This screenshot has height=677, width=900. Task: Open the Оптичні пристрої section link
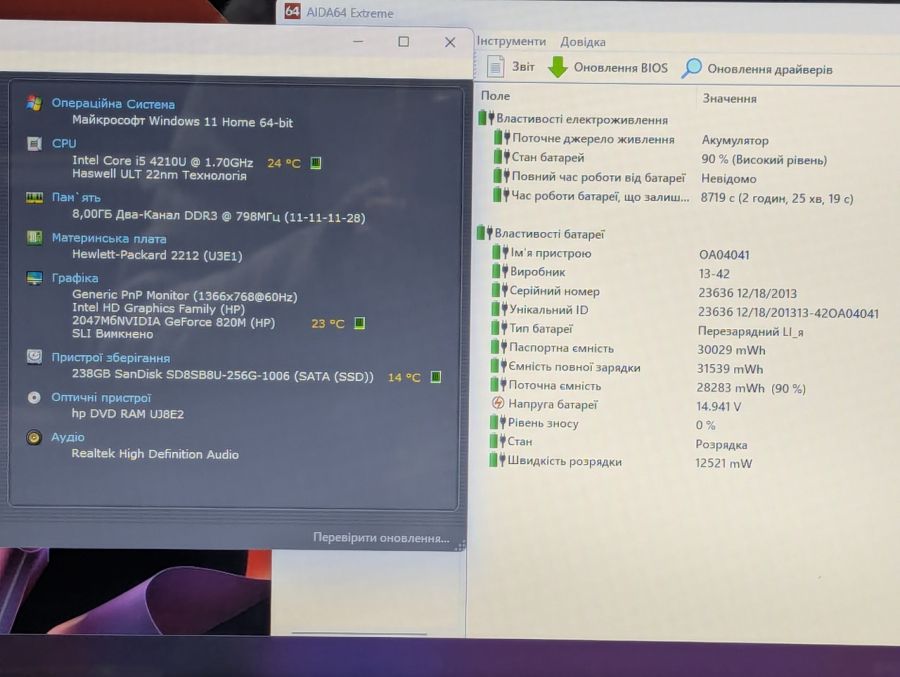pyautogui.click(x=101, y=397)
